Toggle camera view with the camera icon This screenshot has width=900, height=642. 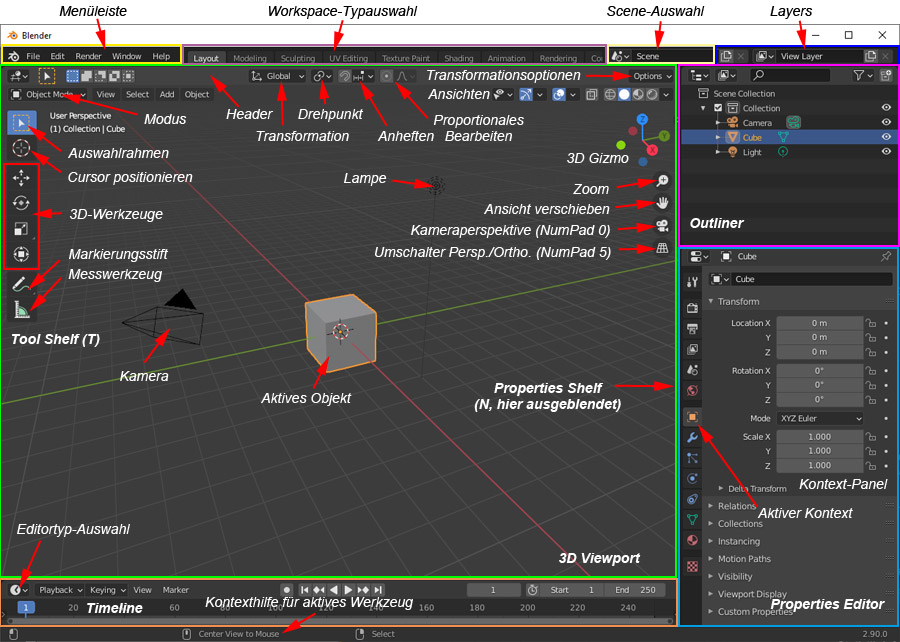(x=661, y=225)
